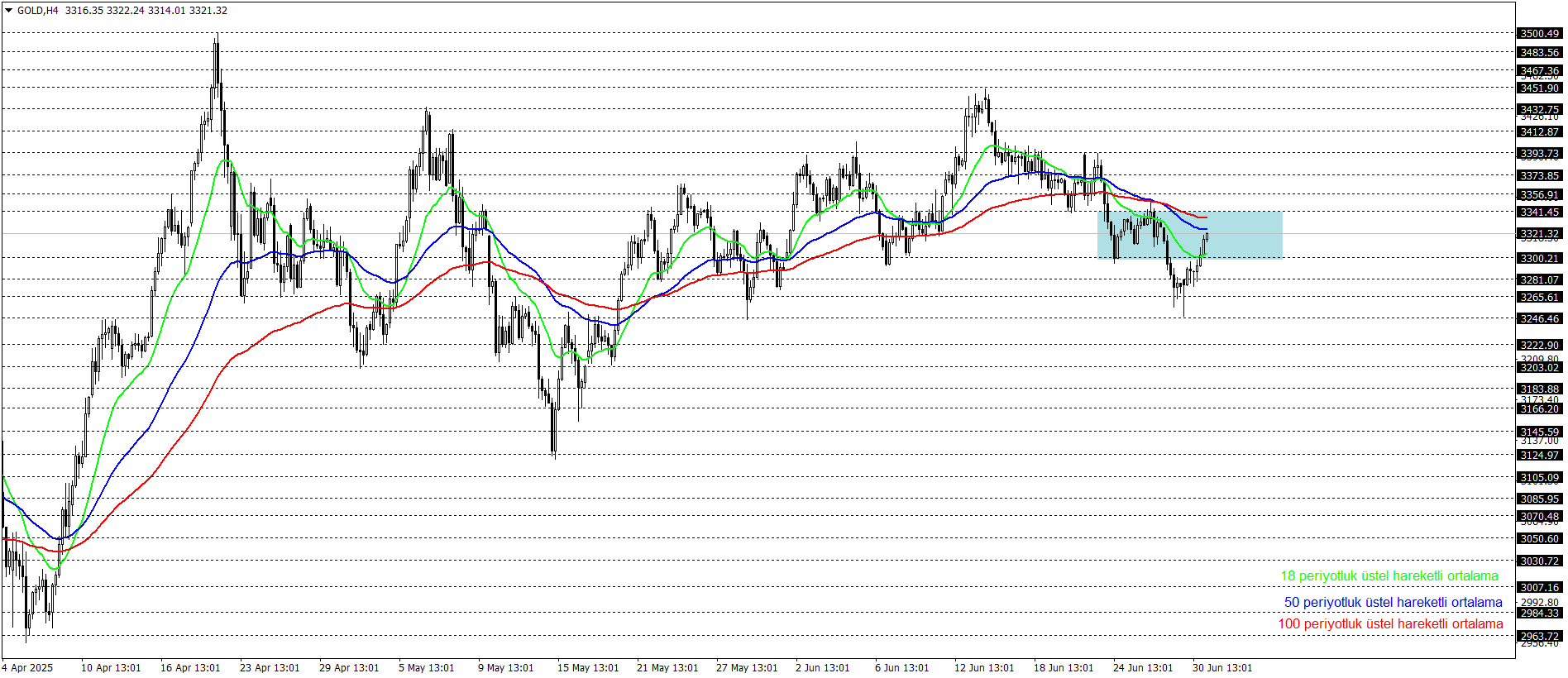Click the 3183.88 price level label
The height and width of the screenshot is (678, 1568).
(x=1540, y=389)
